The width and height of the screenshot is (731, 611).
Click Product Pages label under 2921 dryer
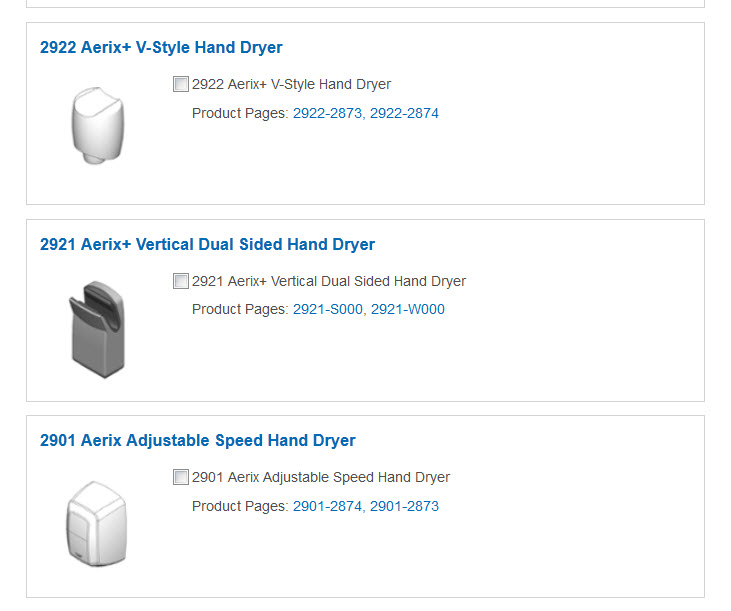[240, 309]
